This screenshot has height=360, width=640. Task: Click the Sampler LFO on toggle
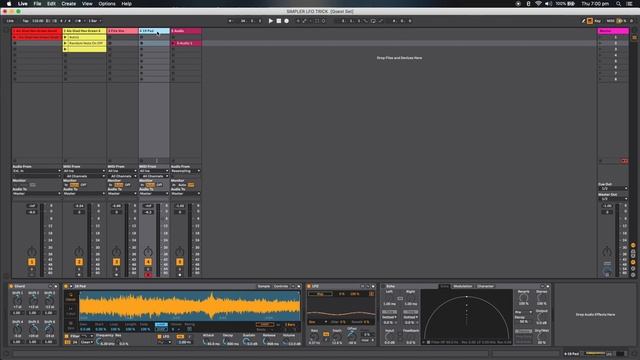[160, 336]
